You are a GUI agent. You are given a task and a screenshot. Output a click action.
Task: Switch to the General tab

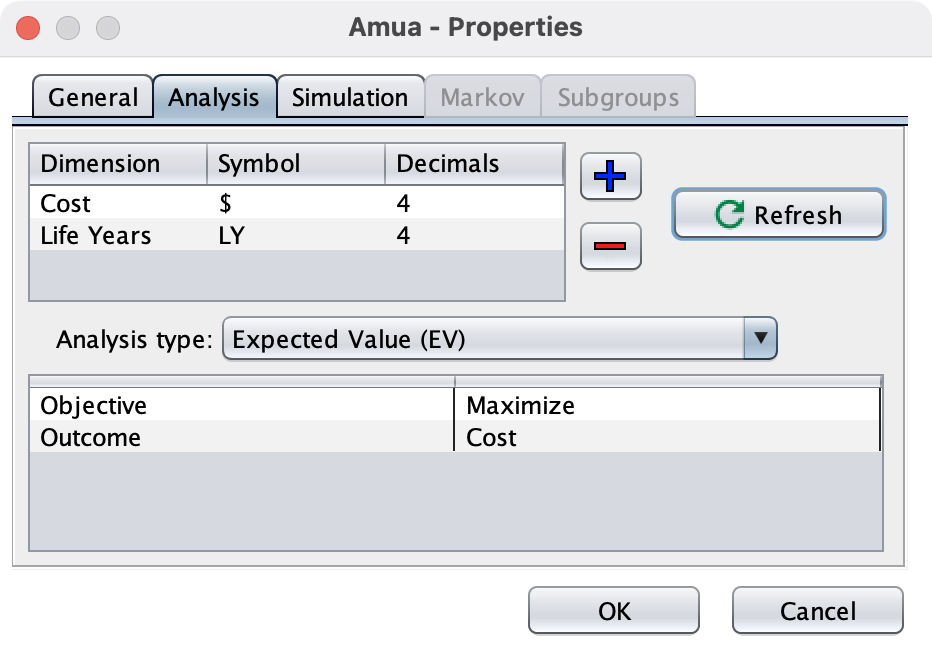coord(93,98)
